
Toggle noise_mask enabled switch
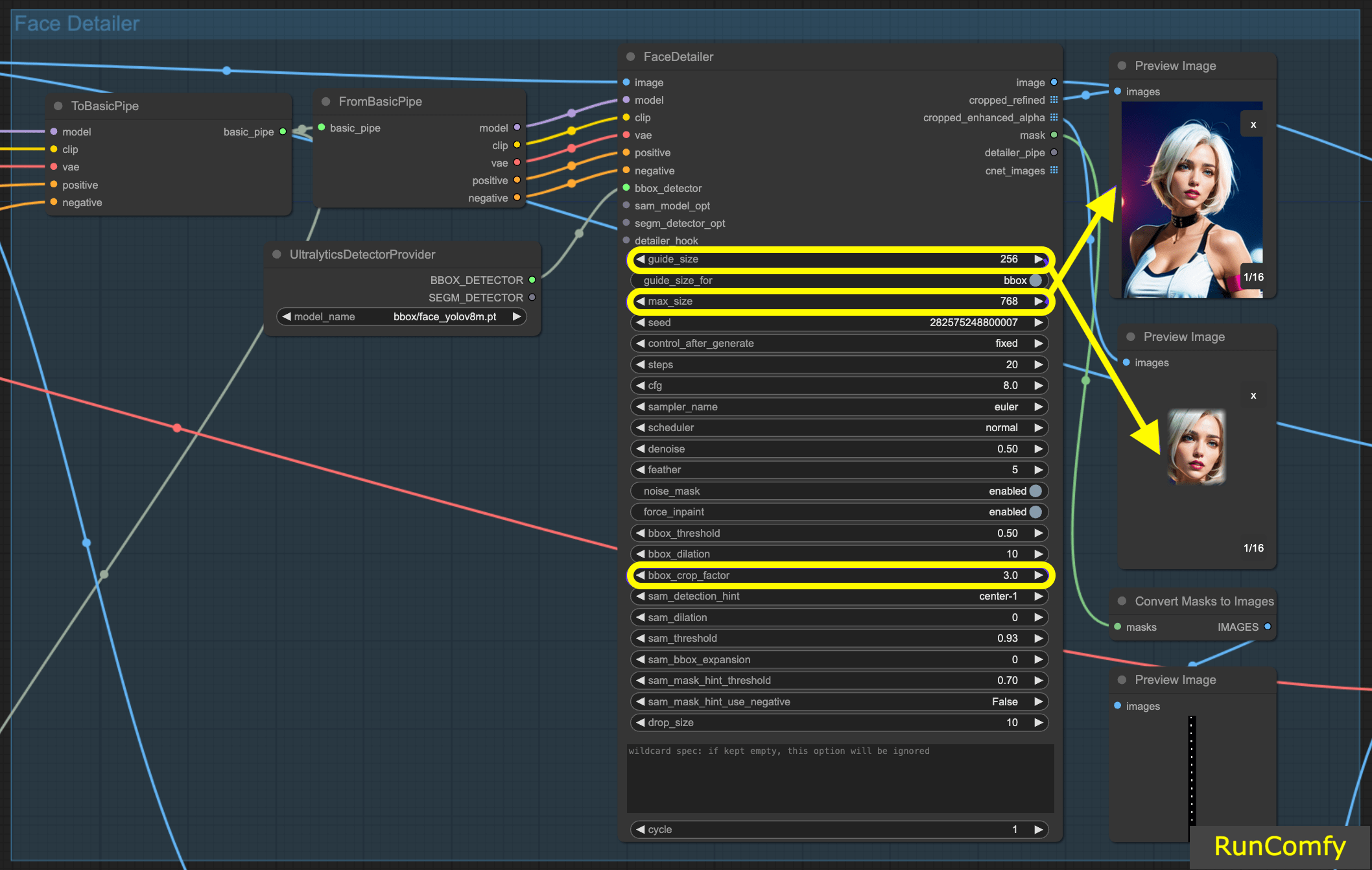tap(1035, 491)
